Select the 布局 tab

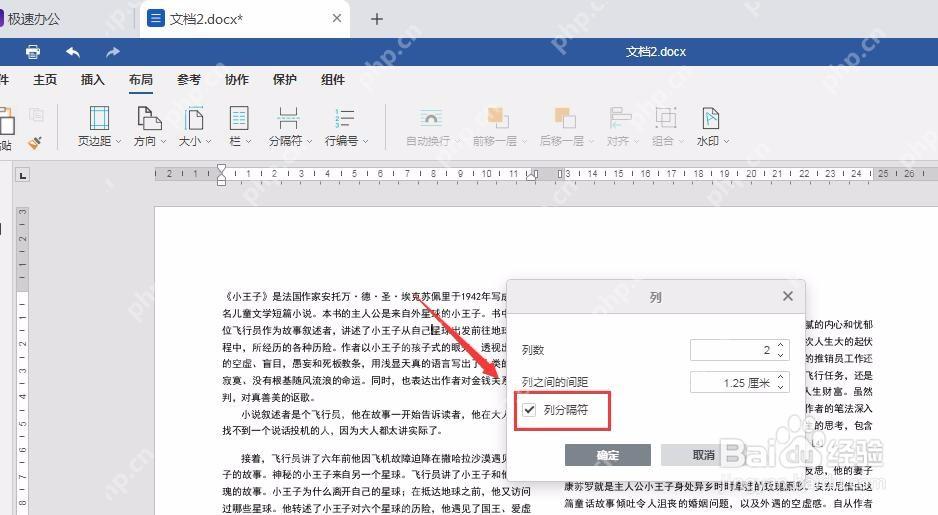[141, 80]
